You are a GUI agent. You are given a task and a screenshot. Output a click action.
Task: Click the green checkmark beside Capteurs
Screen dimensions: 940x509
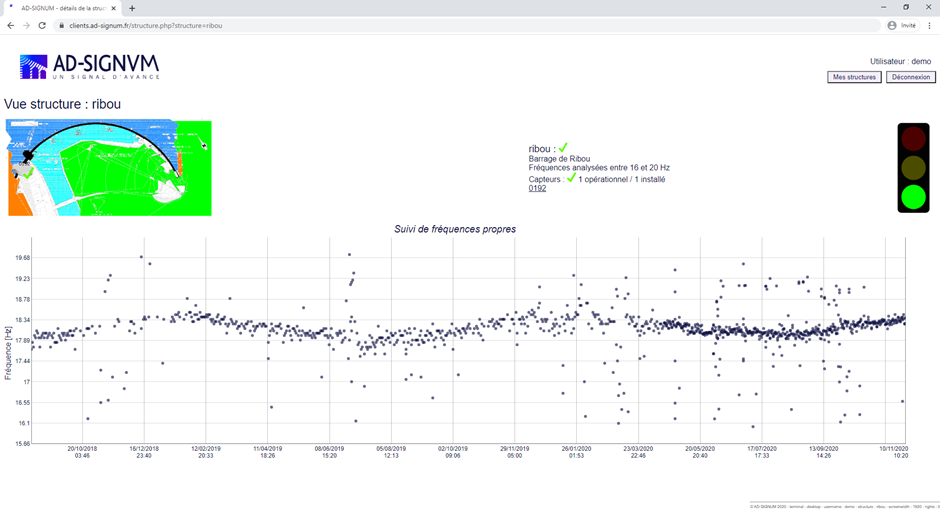[x=571, y=179]
